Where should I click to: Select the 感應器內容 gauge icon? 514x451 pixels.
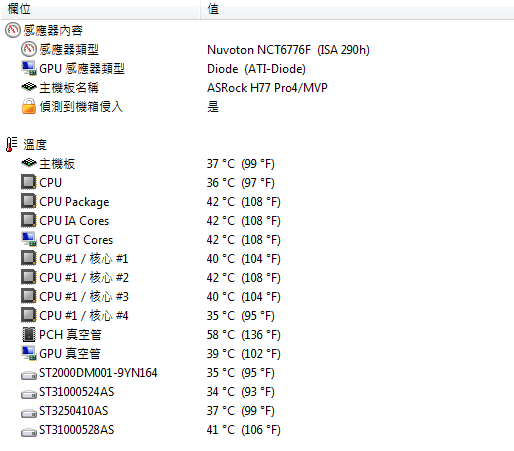tap(13, 30)
